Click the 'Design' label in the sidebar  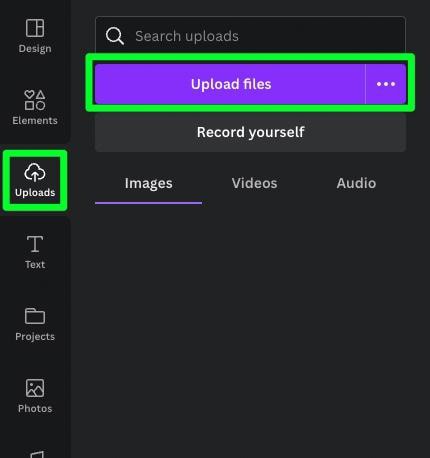35,49
